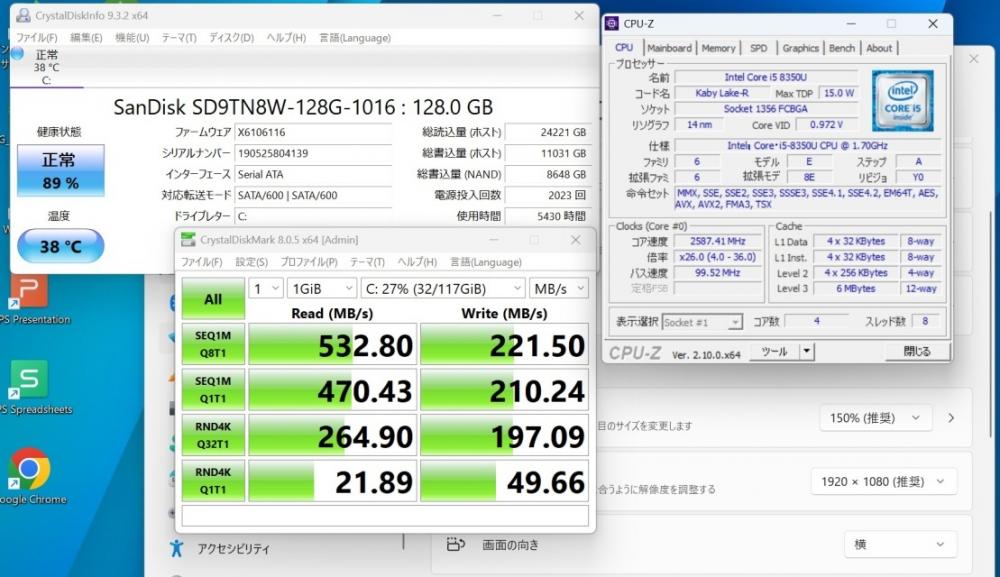Open the 編集(E) menu in CrystalDiskInfo

pos(86,38)
